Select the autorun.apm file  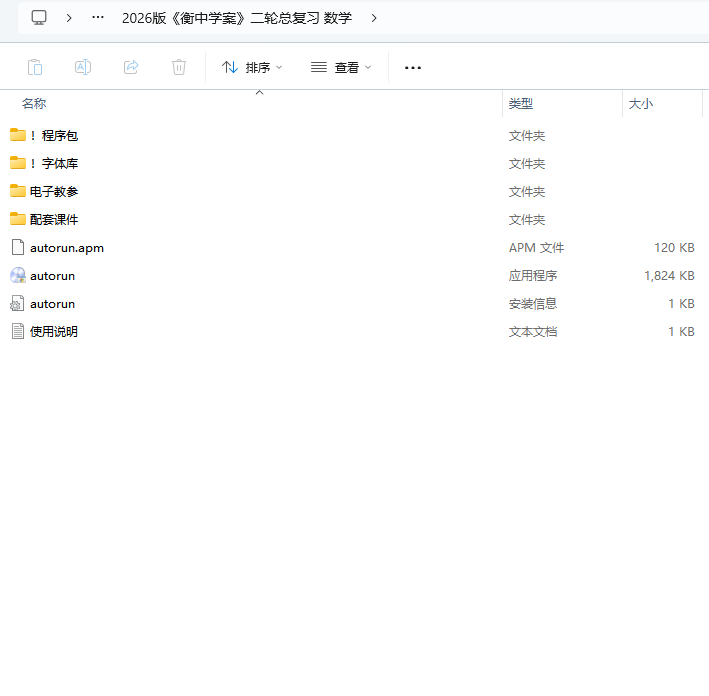click(x=66, y=247)
